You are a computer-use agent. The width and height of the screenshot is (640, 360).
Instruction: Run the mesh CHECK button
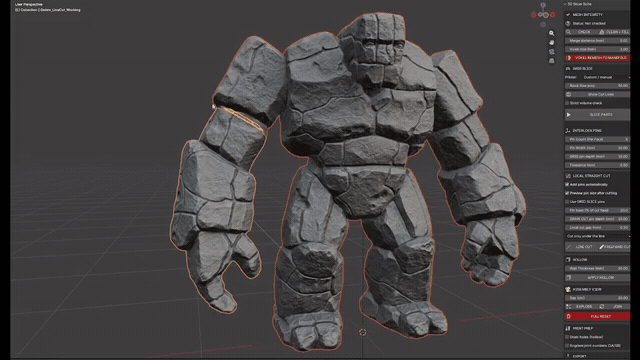click(580, 32)
